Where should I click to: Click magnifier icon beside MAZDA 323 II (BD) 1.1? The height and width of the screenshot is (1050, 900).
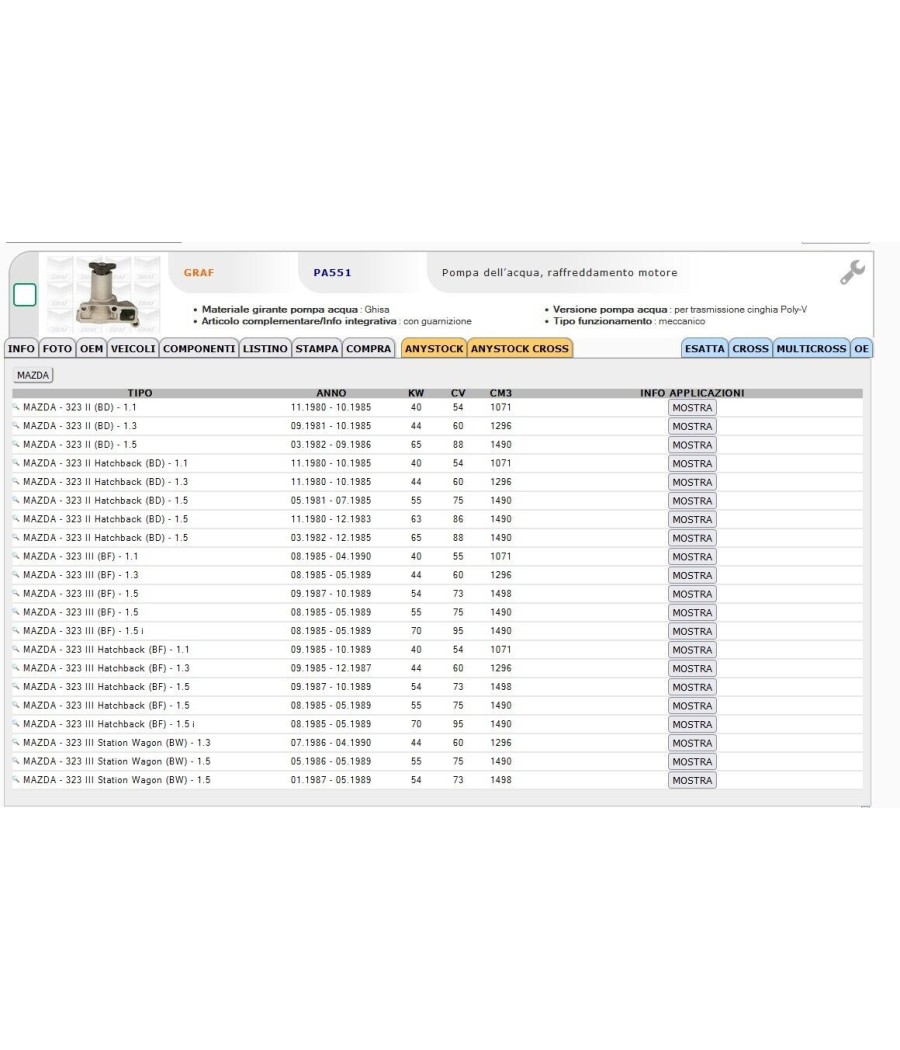[16, 406]
